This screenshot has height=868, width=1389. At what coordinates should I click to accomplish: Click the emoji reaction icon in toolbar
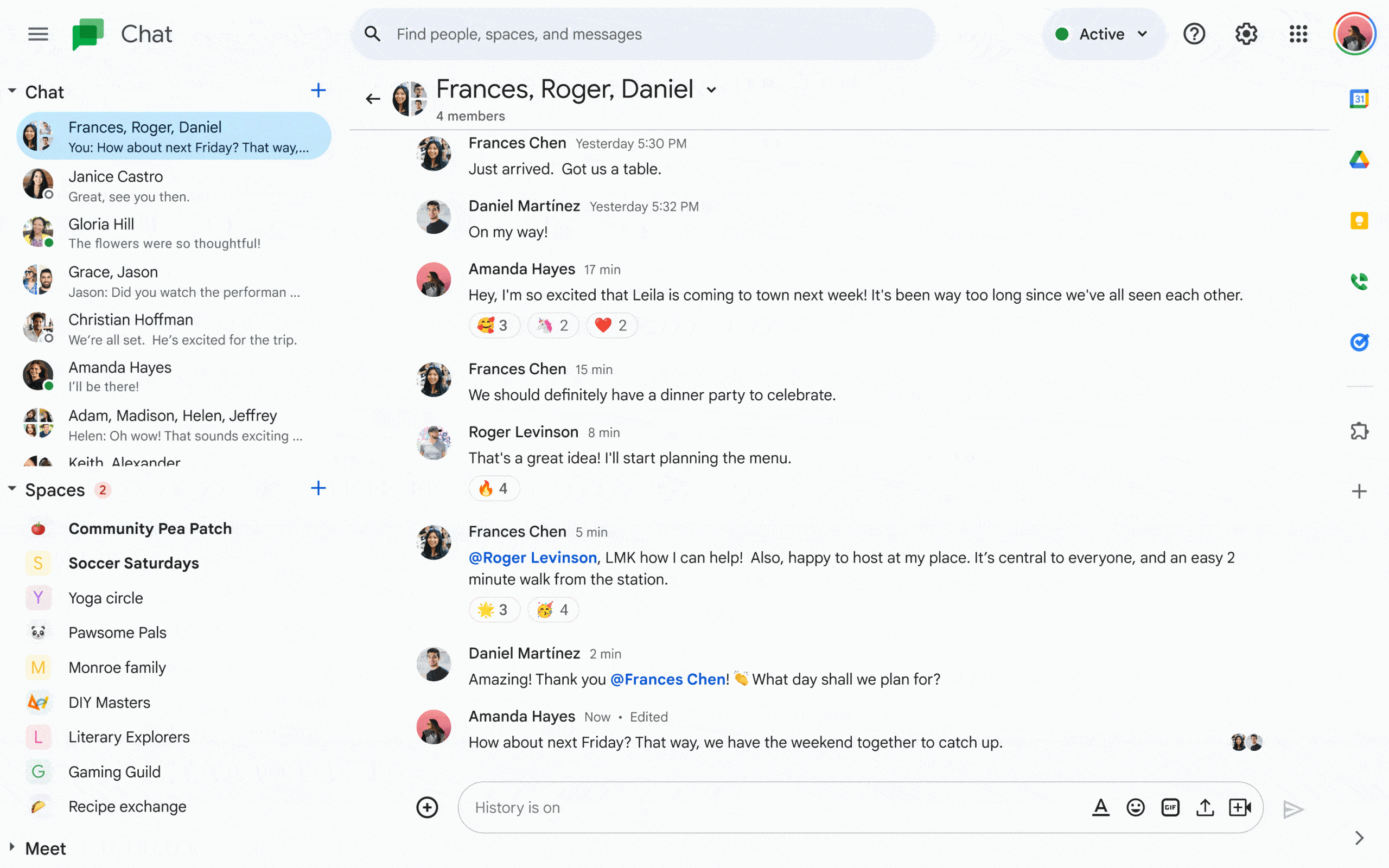(1135, 808)
